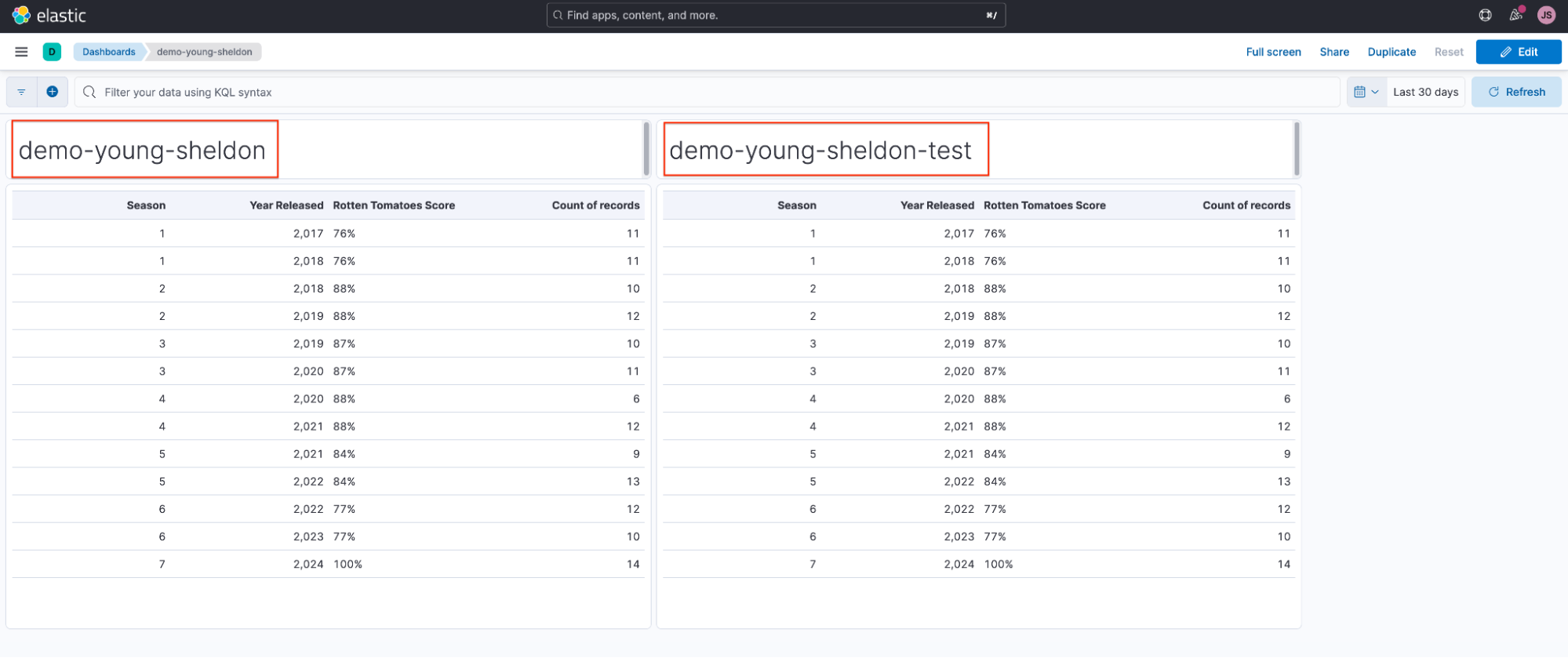
Task: Click Season 7 cell in right table
Action: [813, 564]
